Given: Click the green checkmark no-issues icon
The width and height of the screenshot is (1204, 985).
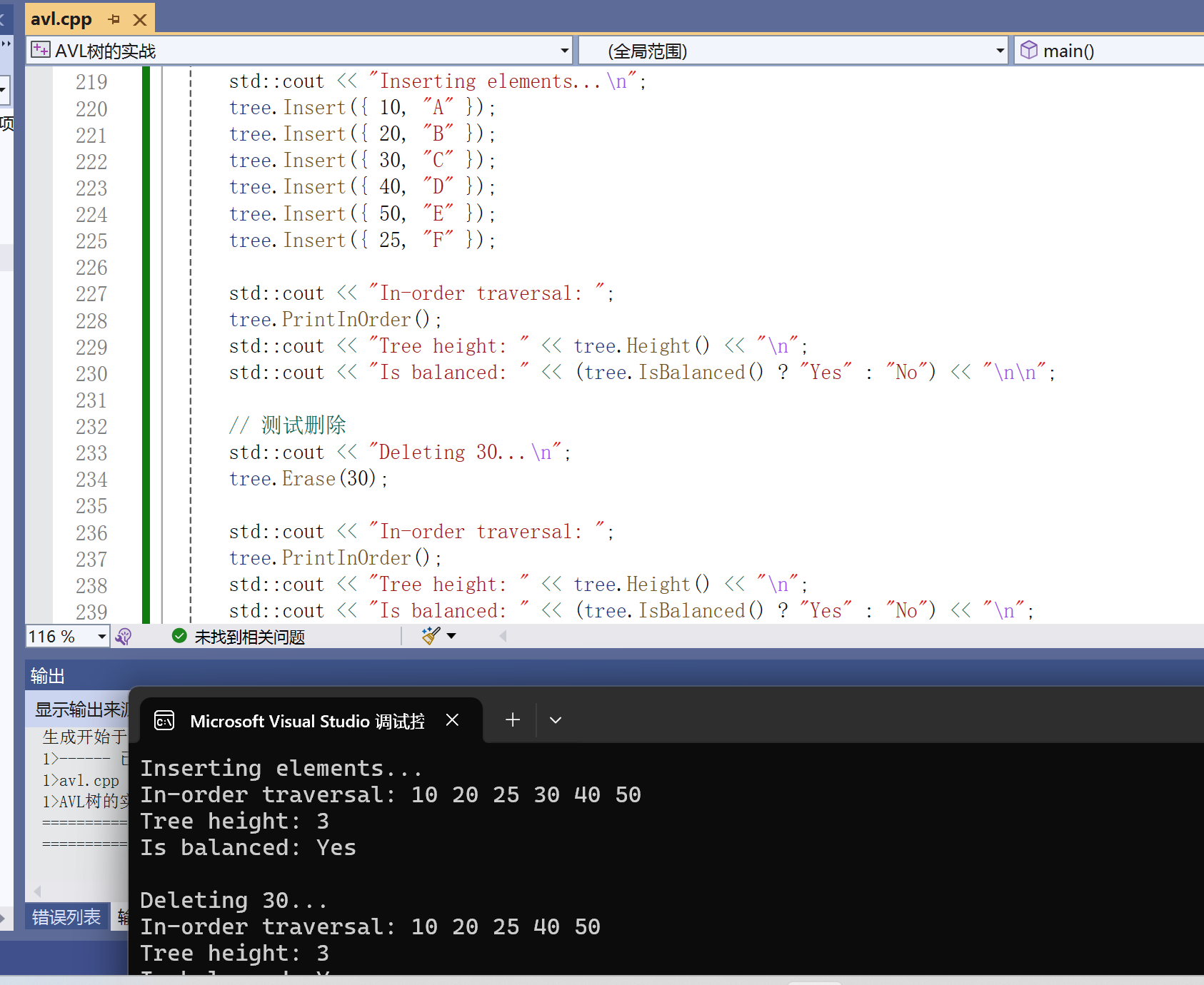Looking at the screenshot, I should (179, 636).
